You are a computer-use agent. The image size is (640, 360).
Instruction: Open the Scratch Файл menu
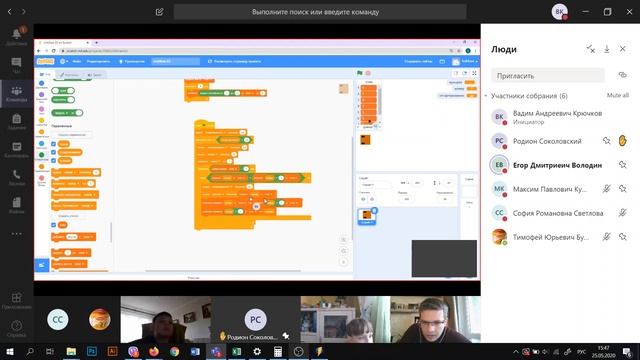77,61
